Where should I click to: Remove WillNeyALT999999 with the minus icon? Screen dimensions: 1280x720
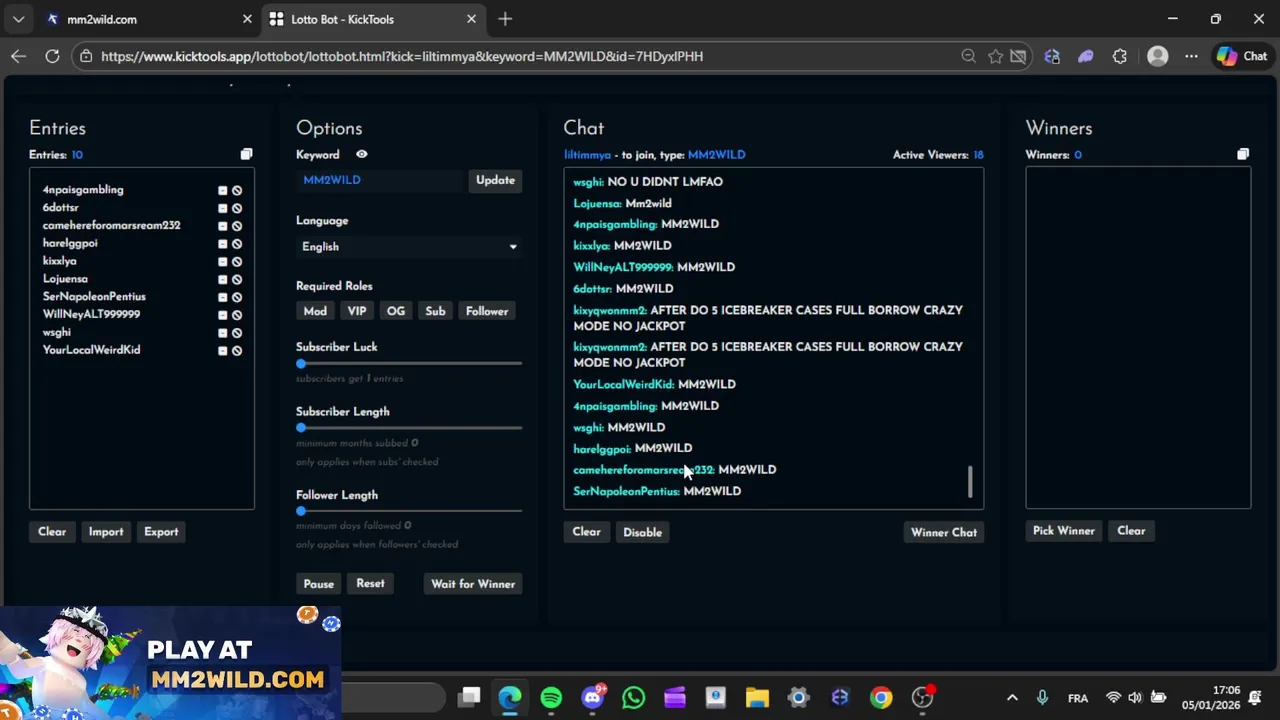(222, 315)
